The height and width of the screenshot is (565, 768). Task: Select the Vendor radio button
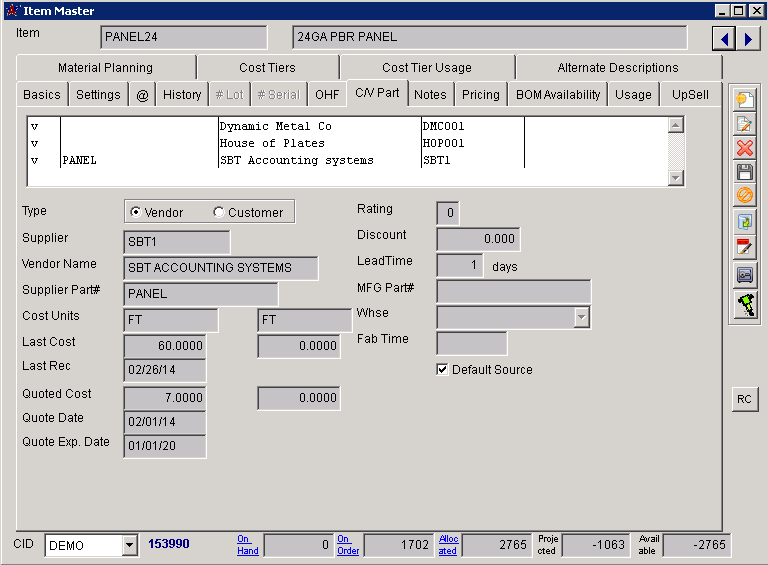click(136, 212)
